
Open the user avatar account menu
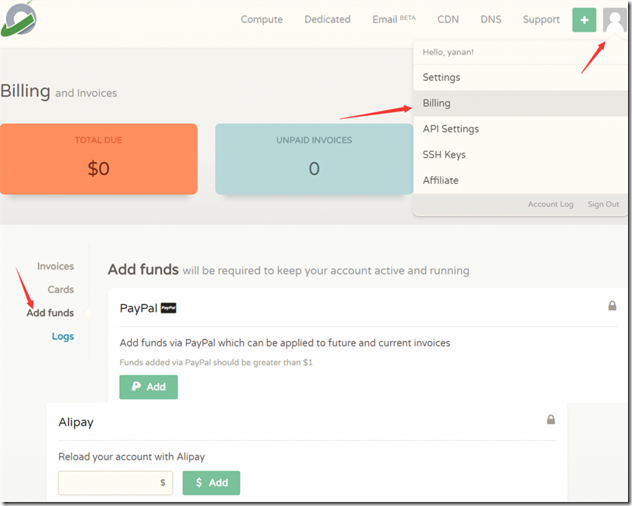pyautogui.click(x=613, y=19)
